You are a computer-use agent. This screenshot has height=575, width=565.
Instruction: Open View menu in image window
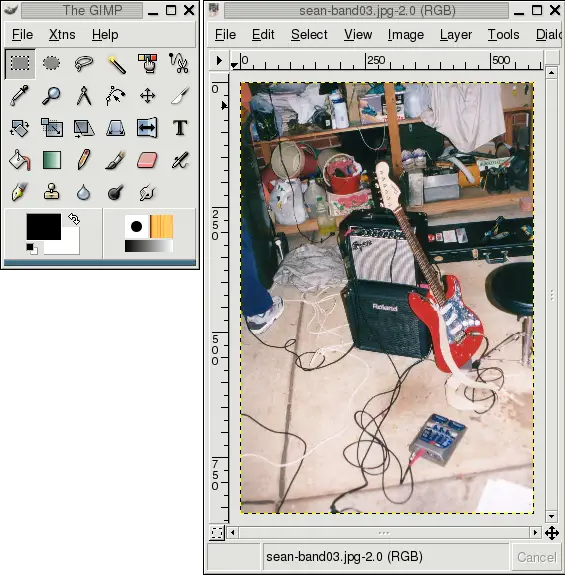[x=358, y=35]
